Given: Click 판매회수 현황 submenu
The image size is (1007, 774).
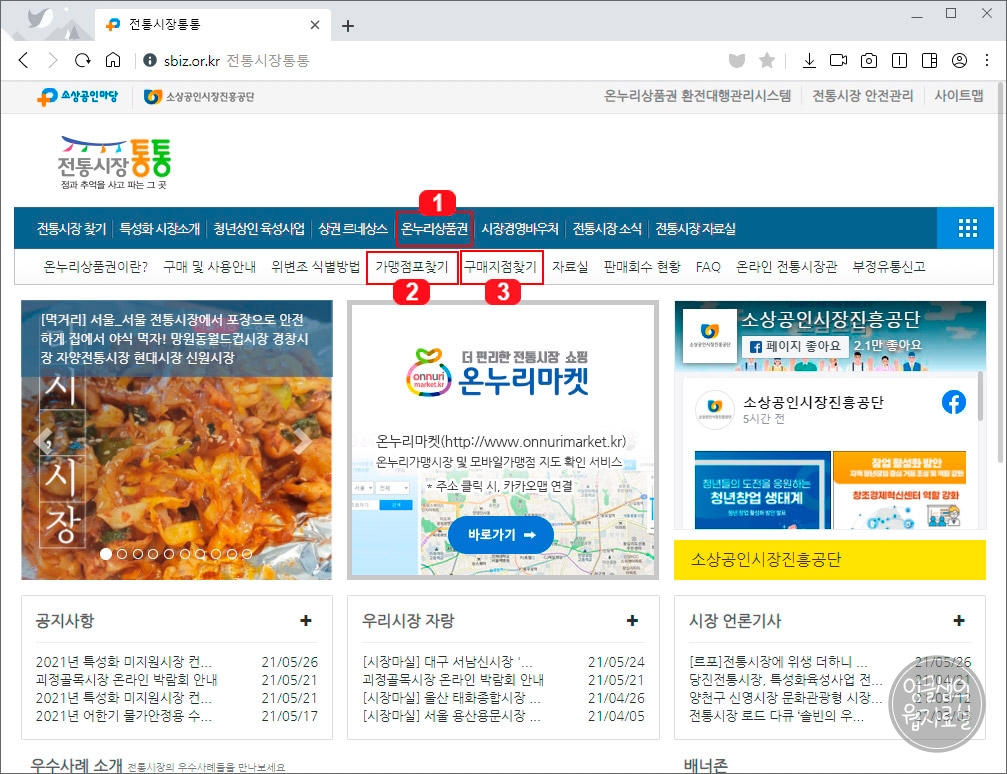Looking at the screenshot, I should point(642,267).
